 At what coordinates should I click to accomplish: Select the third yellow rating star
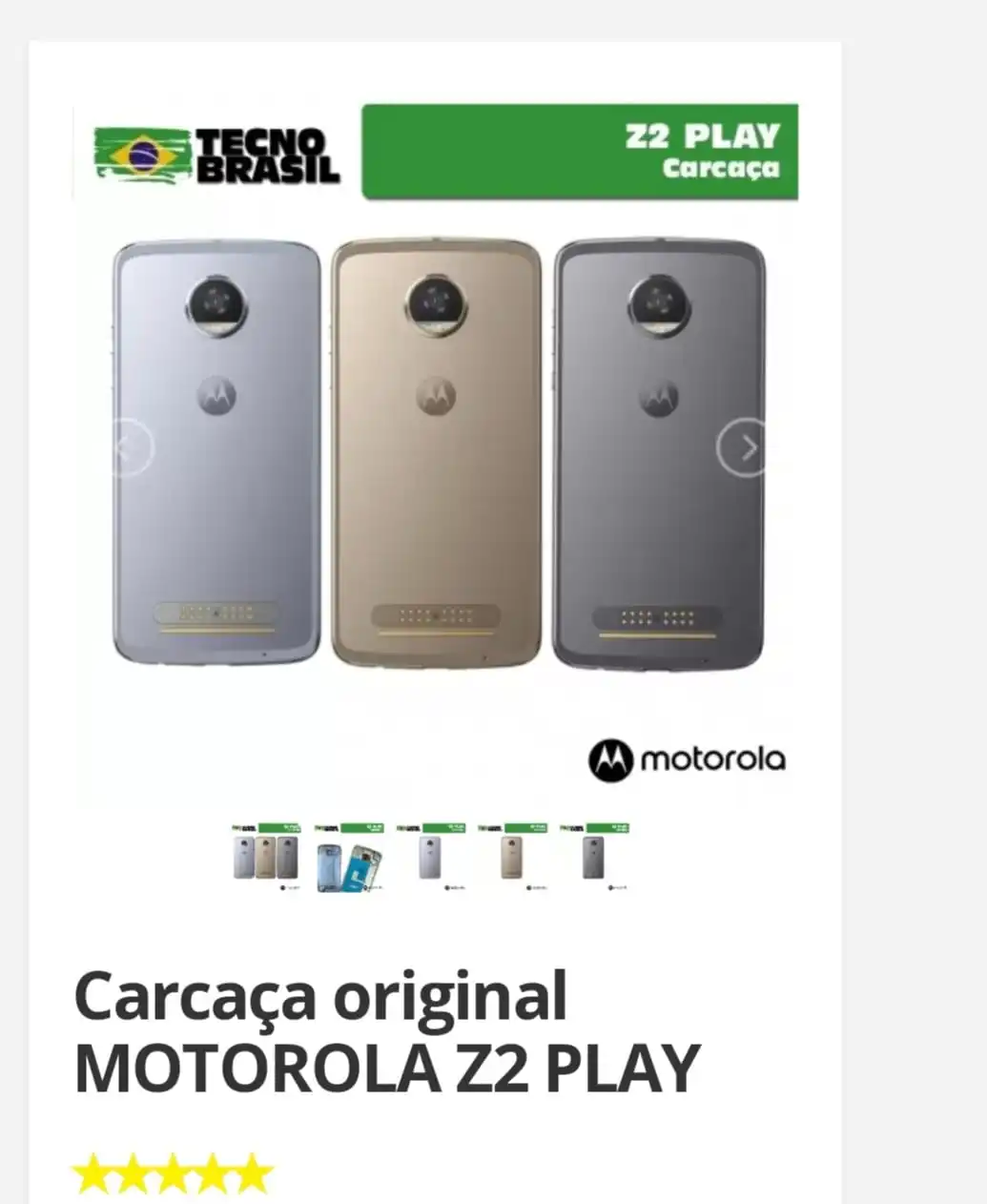coord(173,1173)
